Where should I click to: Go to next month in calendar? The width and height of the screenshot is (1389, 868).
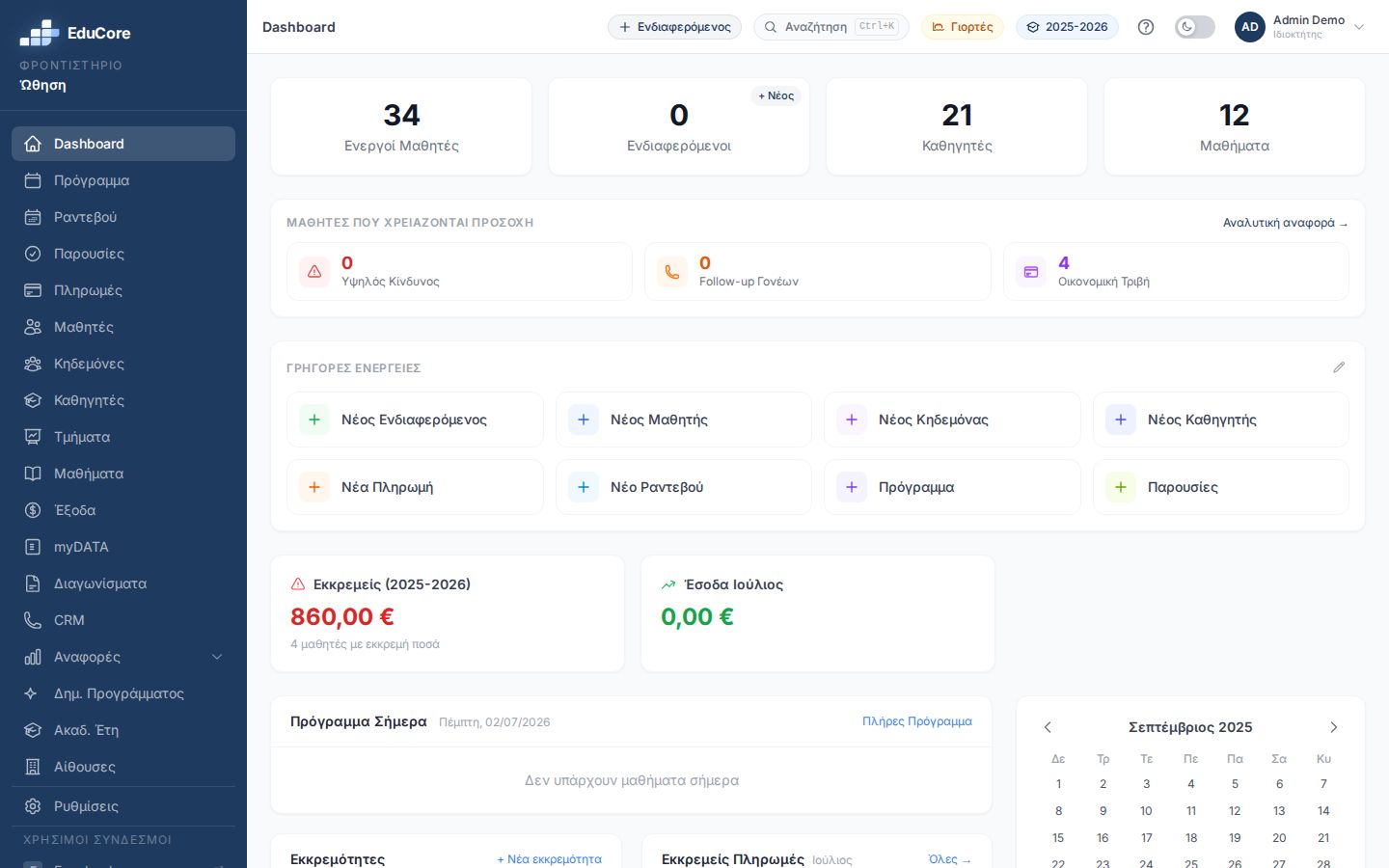tap(1334, 727)
